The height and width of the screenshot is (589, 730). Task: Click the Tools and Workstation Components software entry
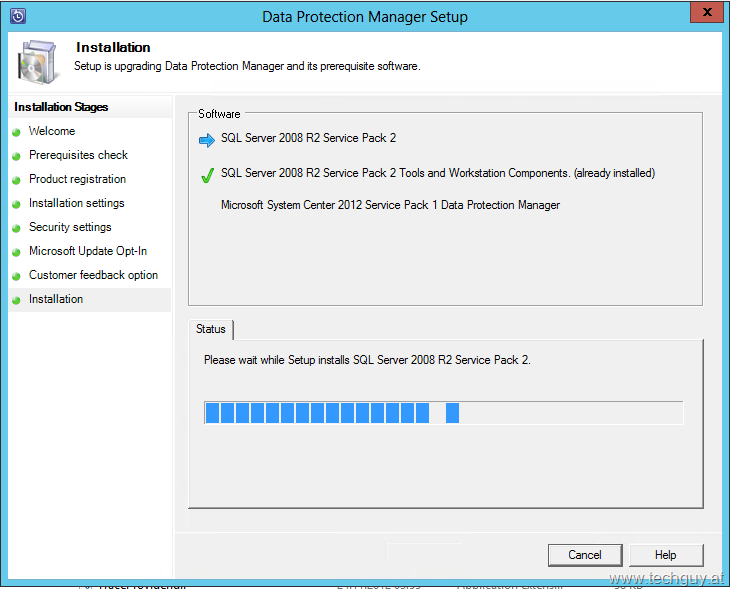coord(438,173)
